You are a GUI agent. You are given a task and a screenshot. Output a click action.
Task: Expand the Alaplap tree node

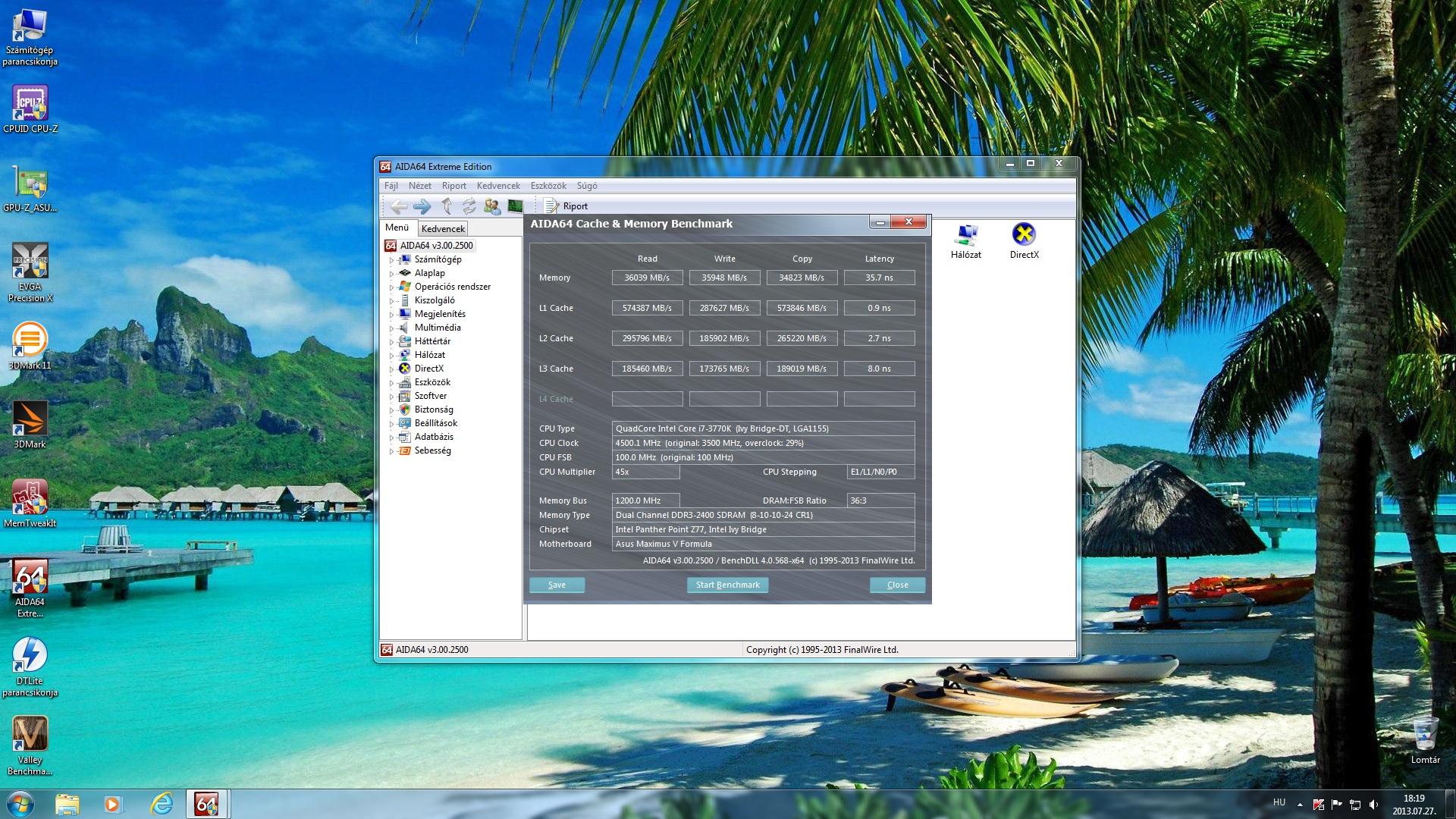coord(392,274)
